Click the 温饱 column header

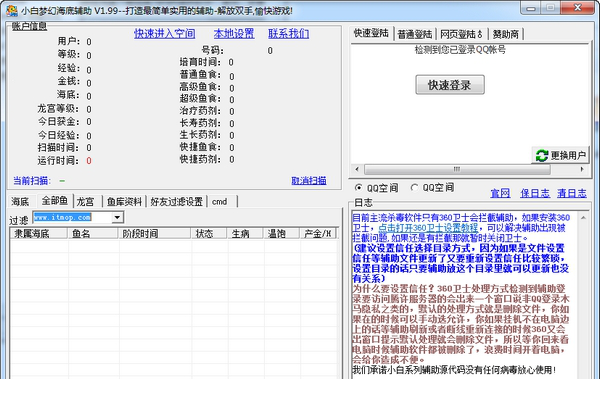[x=281, y=233]
